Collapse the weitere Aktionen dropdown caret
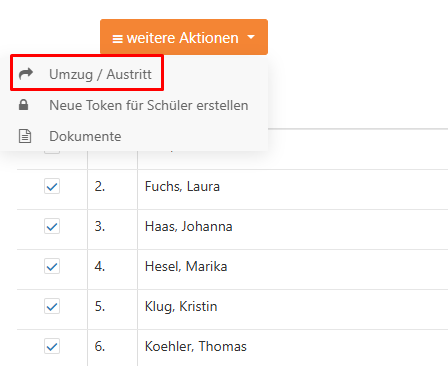The image size is (448, 366). tap(251, 37)
